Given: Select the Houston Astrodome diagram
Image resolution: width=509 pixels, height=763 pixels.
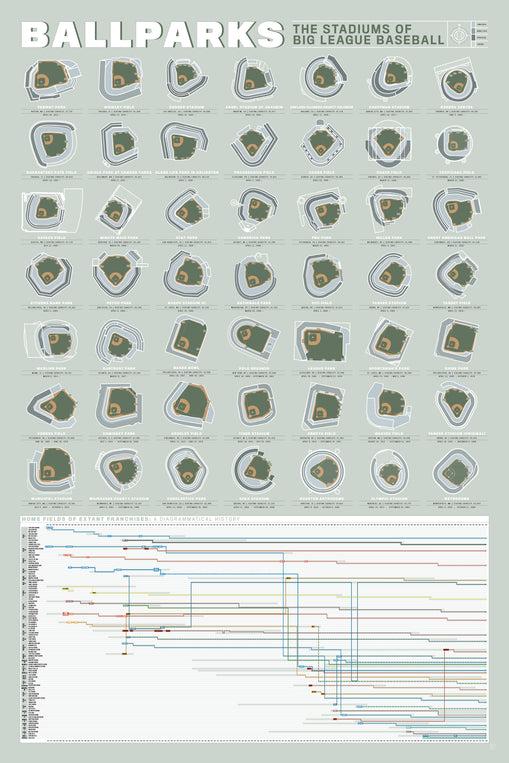Looking at the screenshot, I should click(x=322, y=472).
